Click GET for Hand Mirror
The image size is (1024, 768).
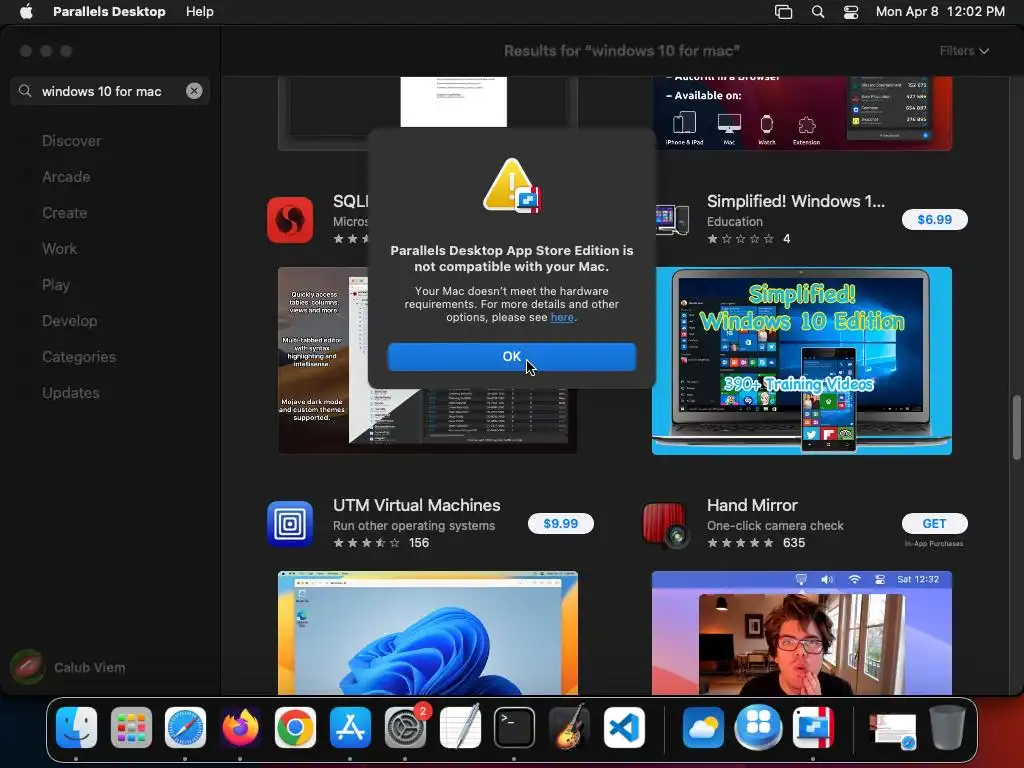[x=935, y=523]
